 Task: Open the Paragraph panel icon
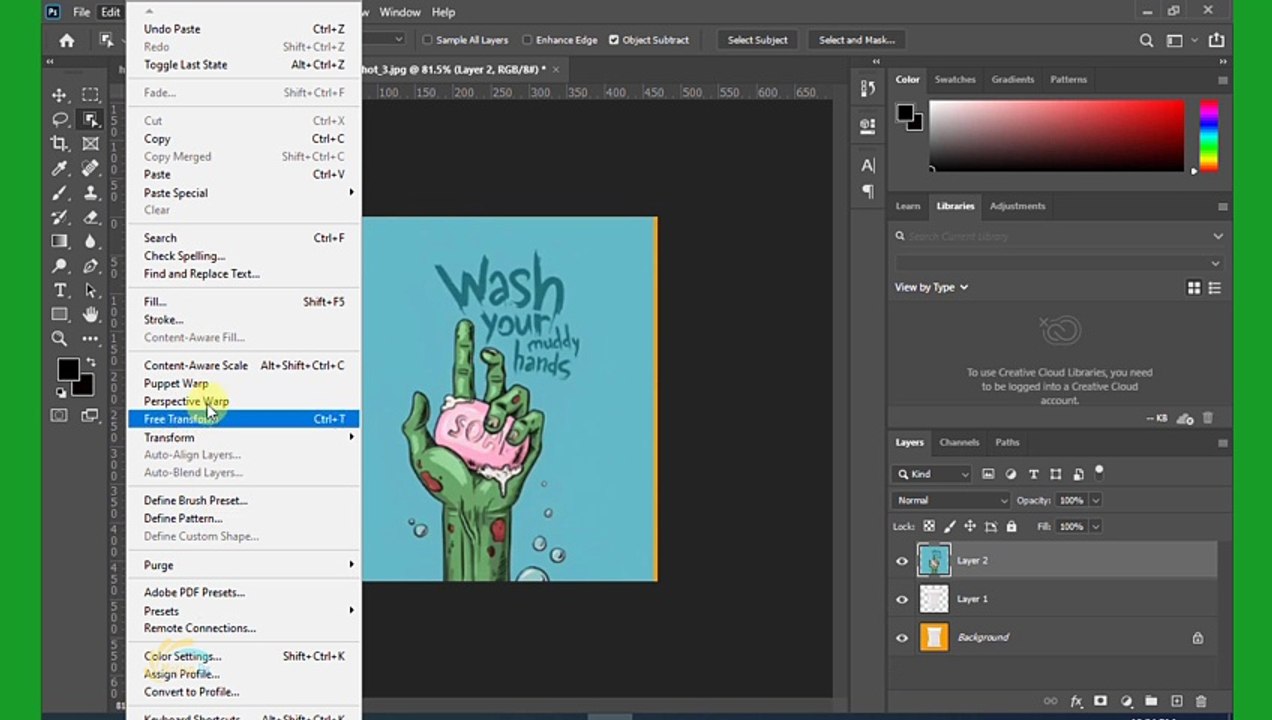867,191
